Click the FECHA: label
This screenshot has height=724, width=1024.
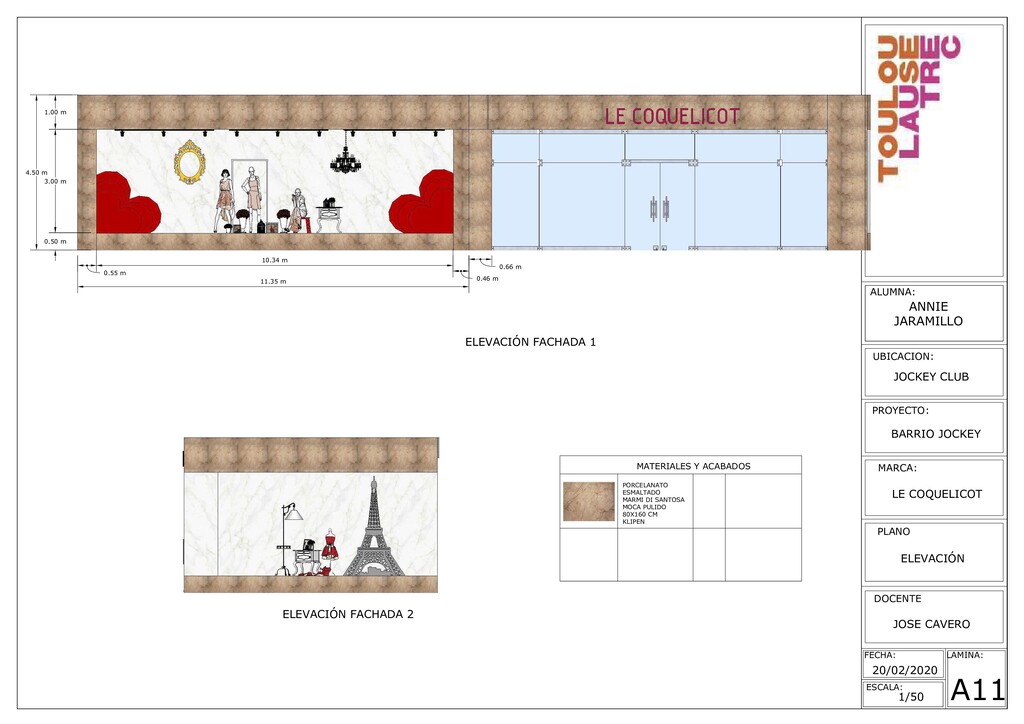tap(880, 655)
